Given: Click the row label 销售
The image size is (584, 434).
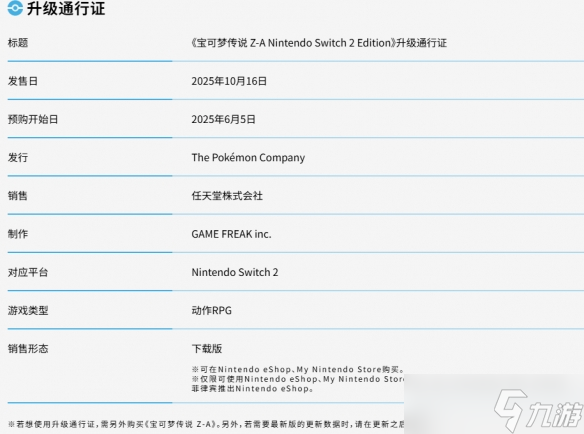Looking at the screenshot, I should [x=18, y=196].
